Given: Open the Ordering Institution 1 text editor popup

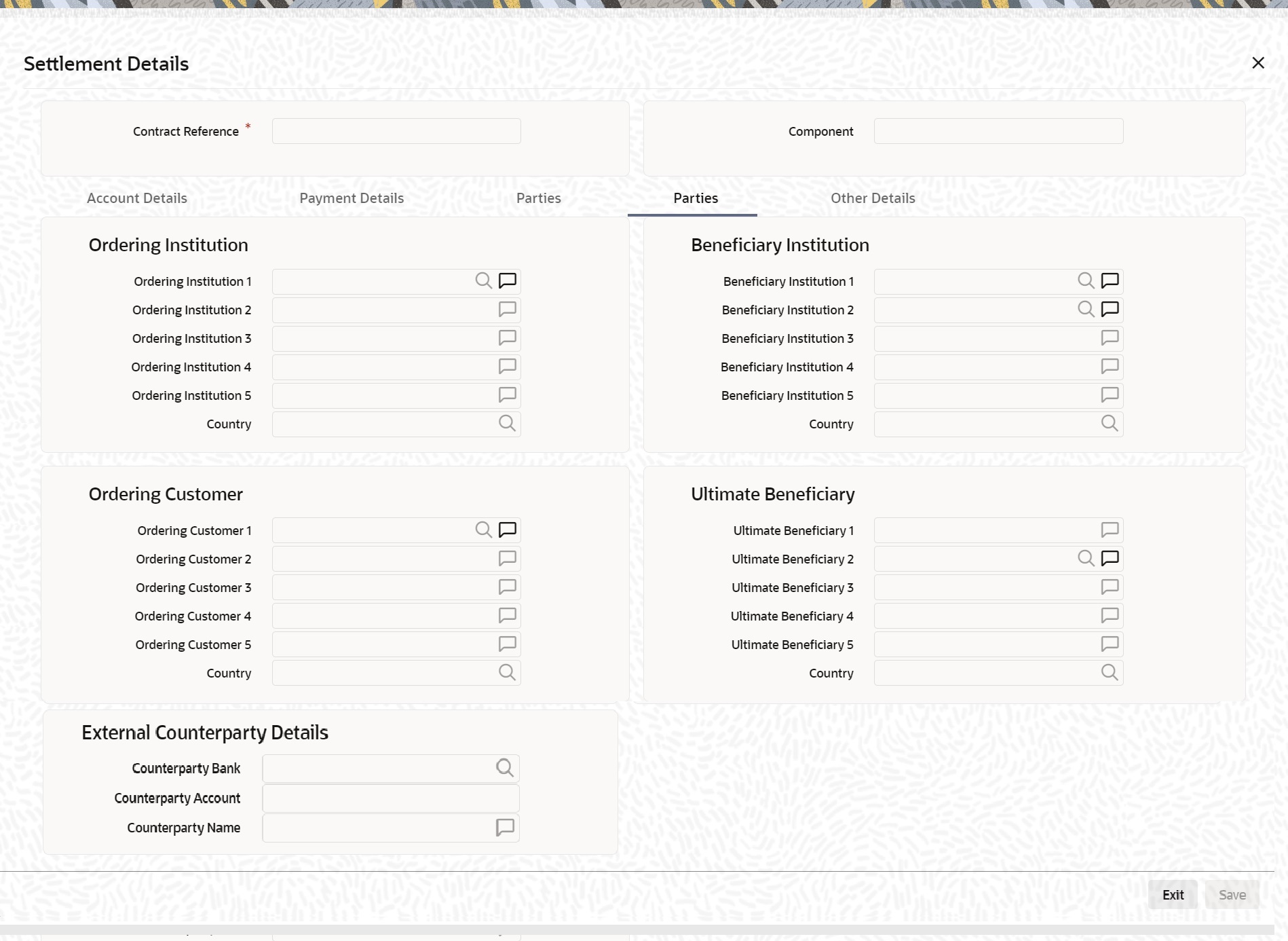Looking at the screenshot, I should 508,280.
